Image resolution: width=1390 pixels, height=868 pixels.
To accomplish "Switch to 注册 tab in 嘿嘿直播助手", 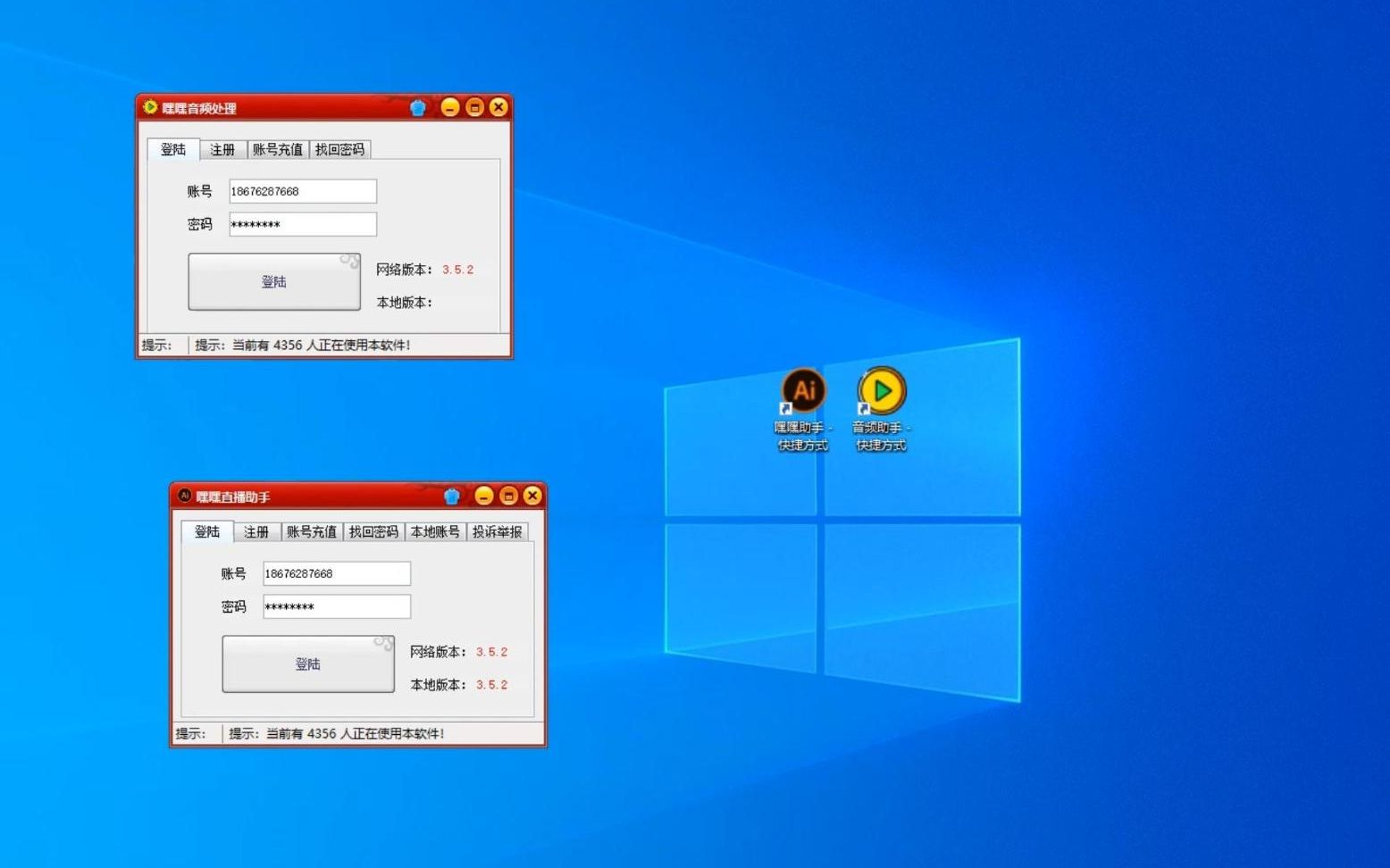I will click(x=256, y=532).
